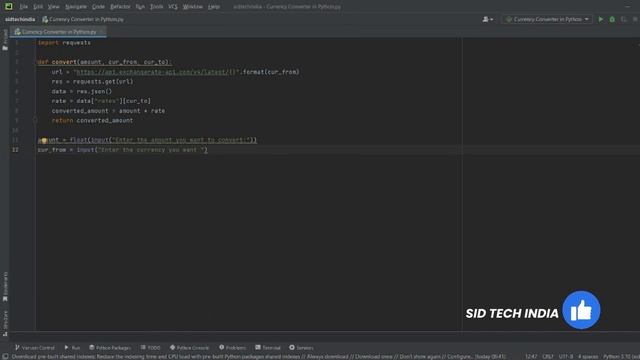Click the yellow intention bulb icon
Viewport: 640px width, 360px height.
click(44, 140)
